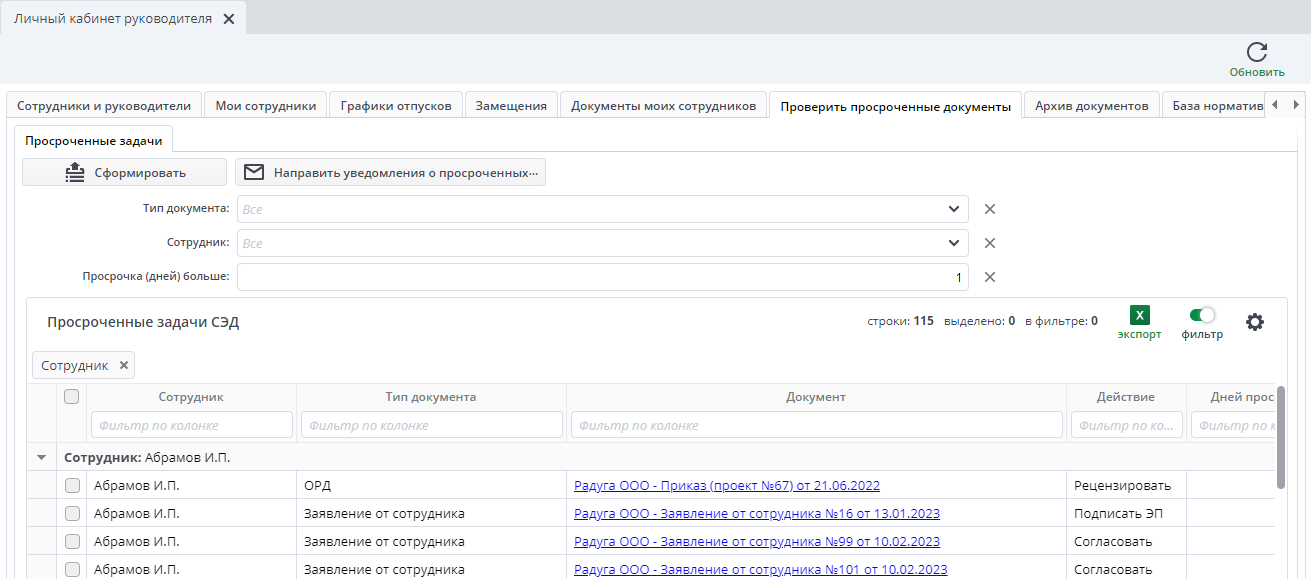Sort by the Действие column header
This screenshot has height=579, width=1311.
1126,397
